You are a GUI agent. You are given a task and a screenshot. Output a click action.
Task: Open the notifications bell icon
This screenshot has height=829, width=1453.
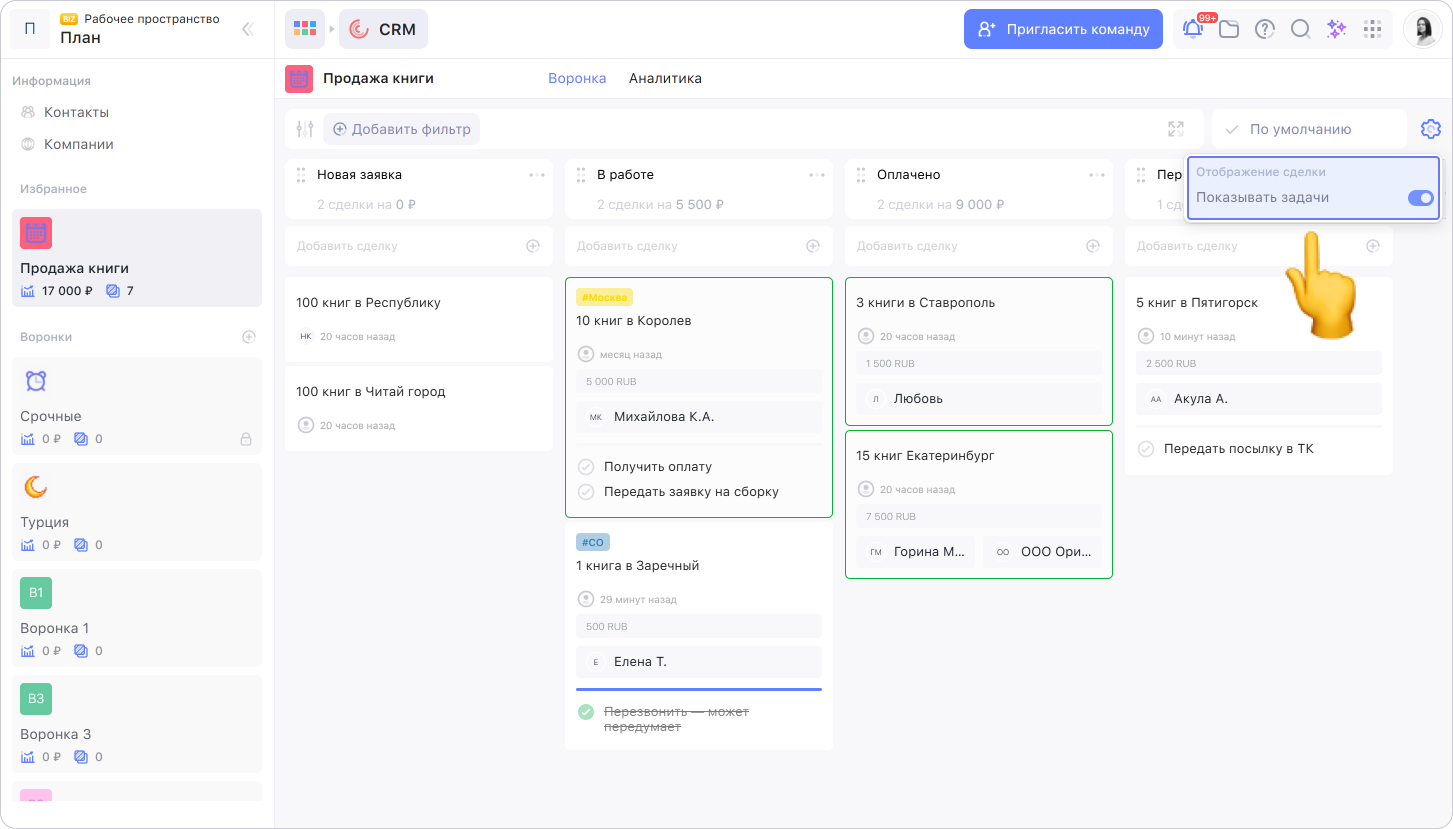[x=1193, y=30]
